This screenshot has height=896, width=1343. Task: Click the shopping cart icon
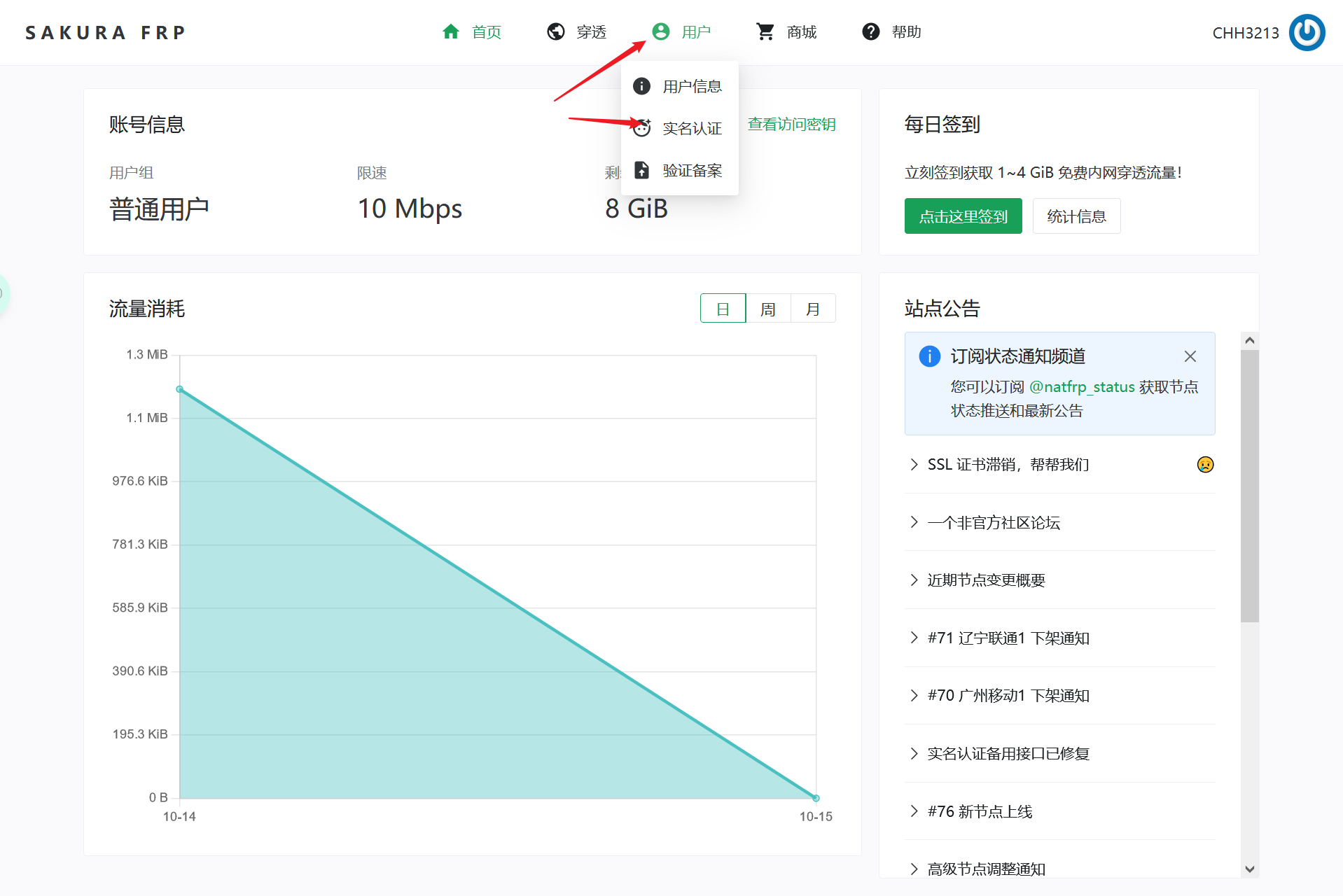coord(765,31)
